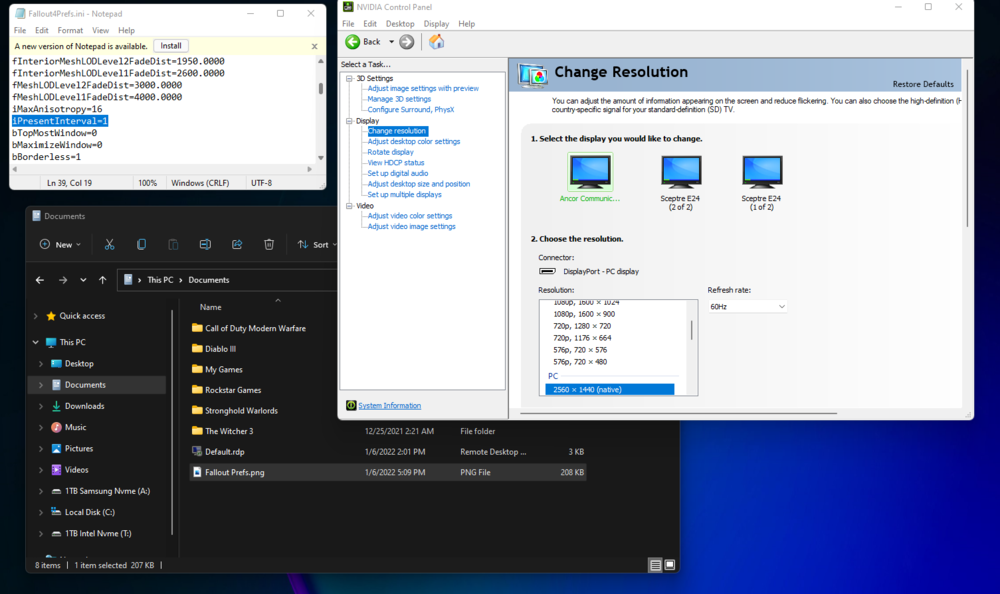Screen dimensions: 1000x594
Task: Click the Rename icon in Explorer toolbar
Action: [205, 244]
